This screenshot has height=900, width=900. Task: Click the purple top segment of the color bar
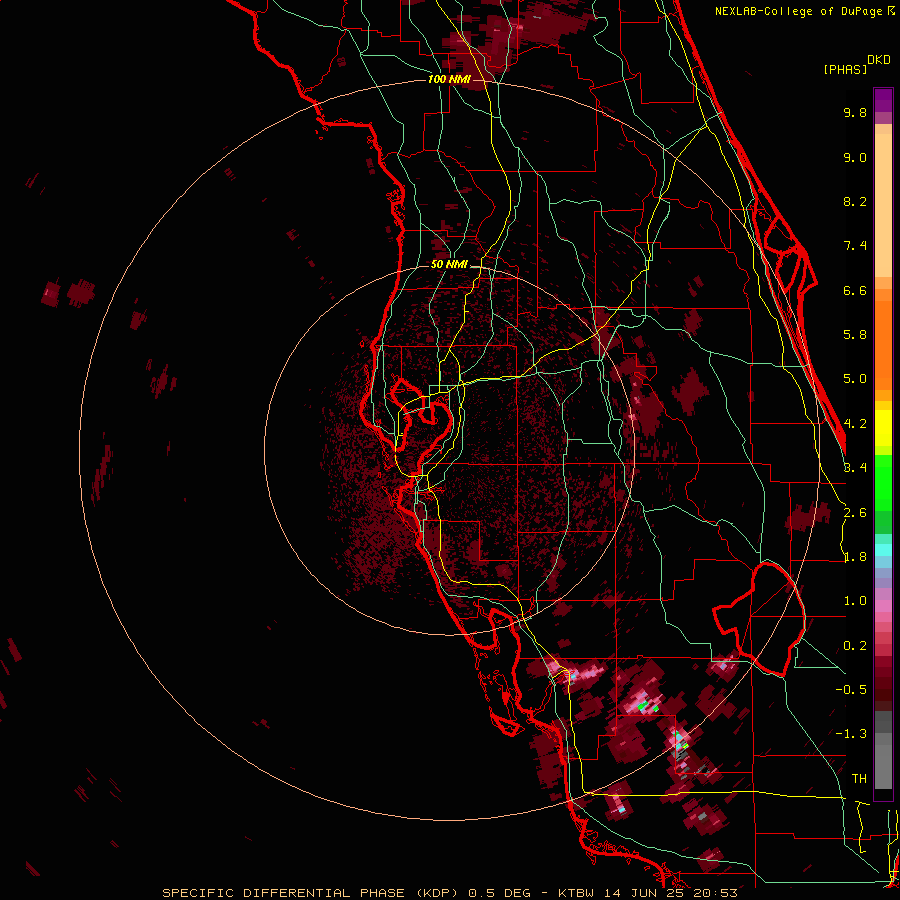(883, 100)
